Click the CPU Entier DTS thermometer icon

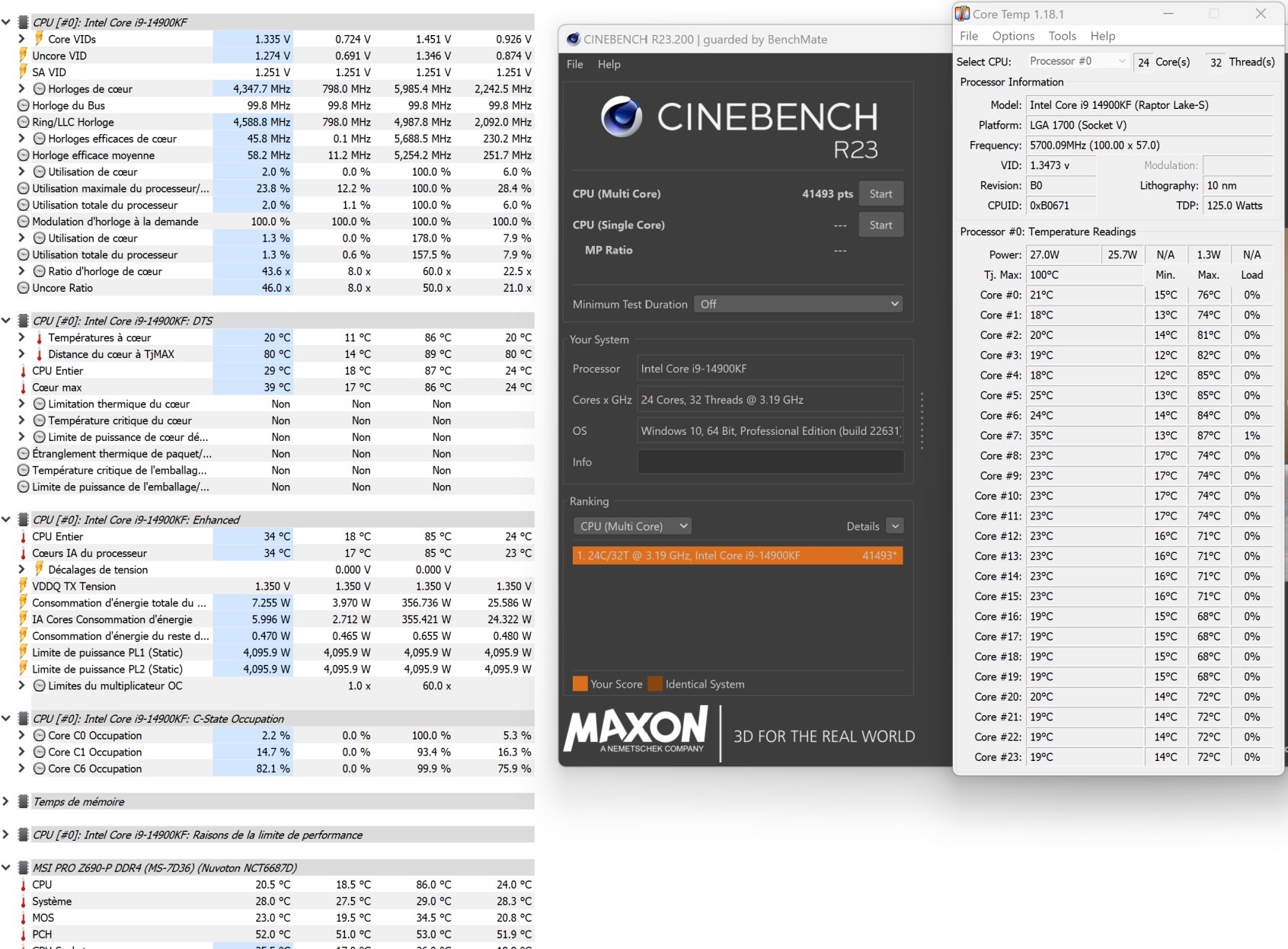[x=24, y=371]
